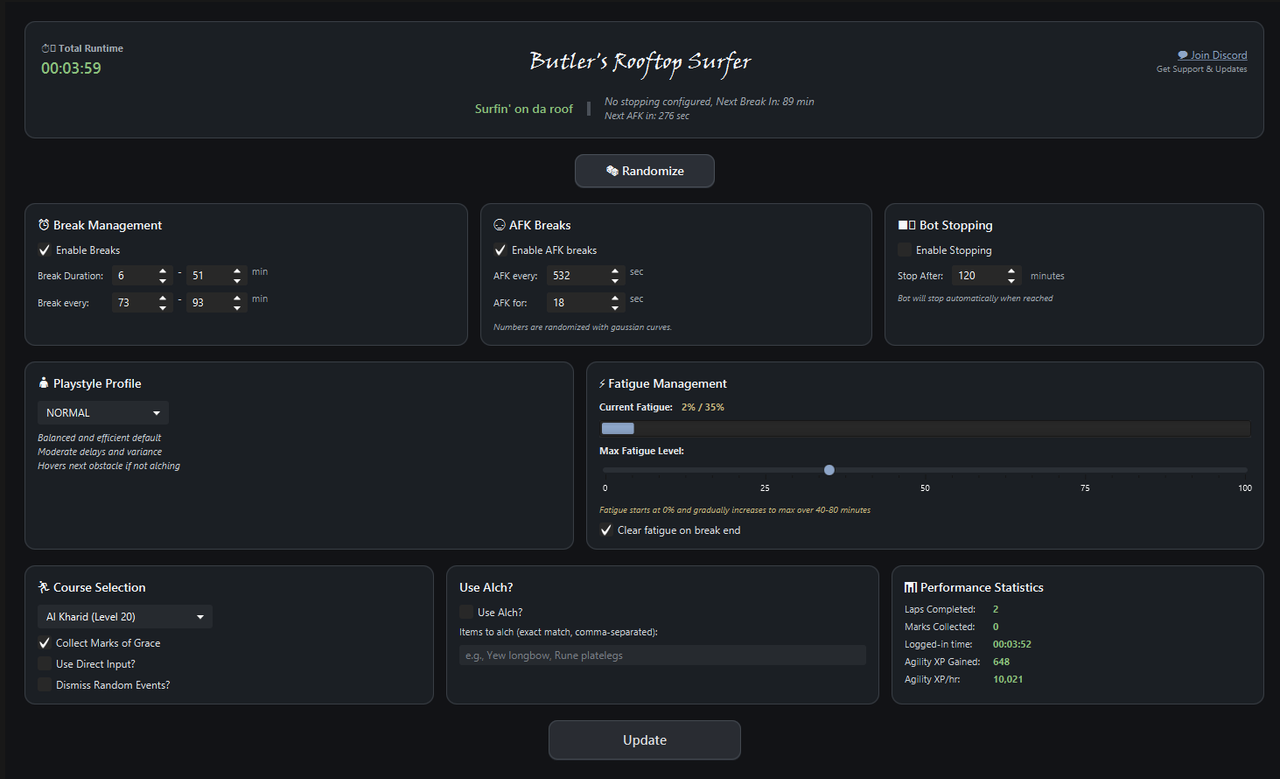Click the Max Fatigue Level slider handle
Screen dimensions: 1280x779
(829, 470)
